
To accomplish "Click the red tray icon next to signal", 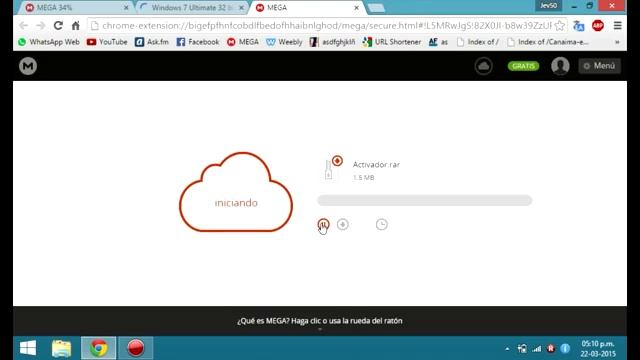I will coord(551,349).
